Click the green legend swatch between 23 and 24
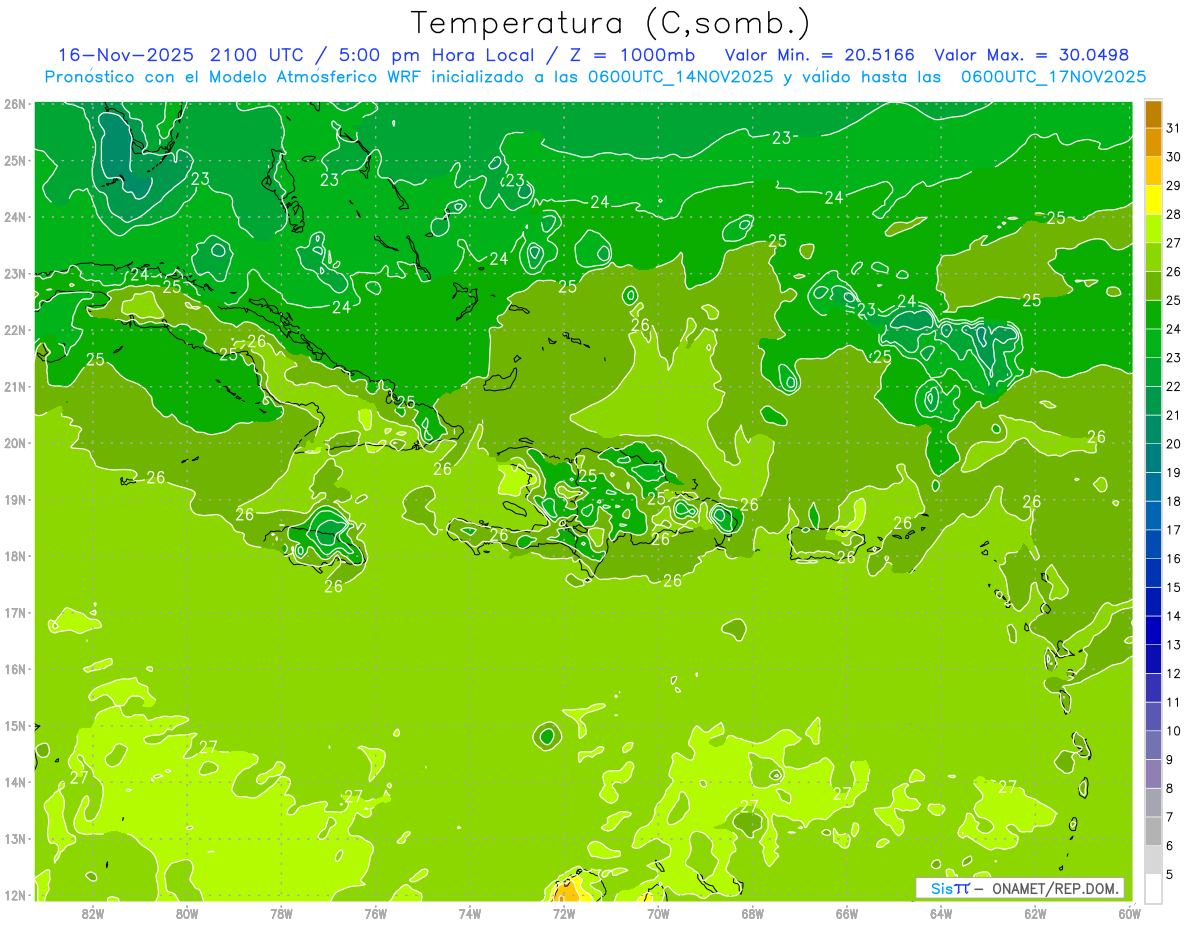1200x927 pixels. (x=1153, y=343)
